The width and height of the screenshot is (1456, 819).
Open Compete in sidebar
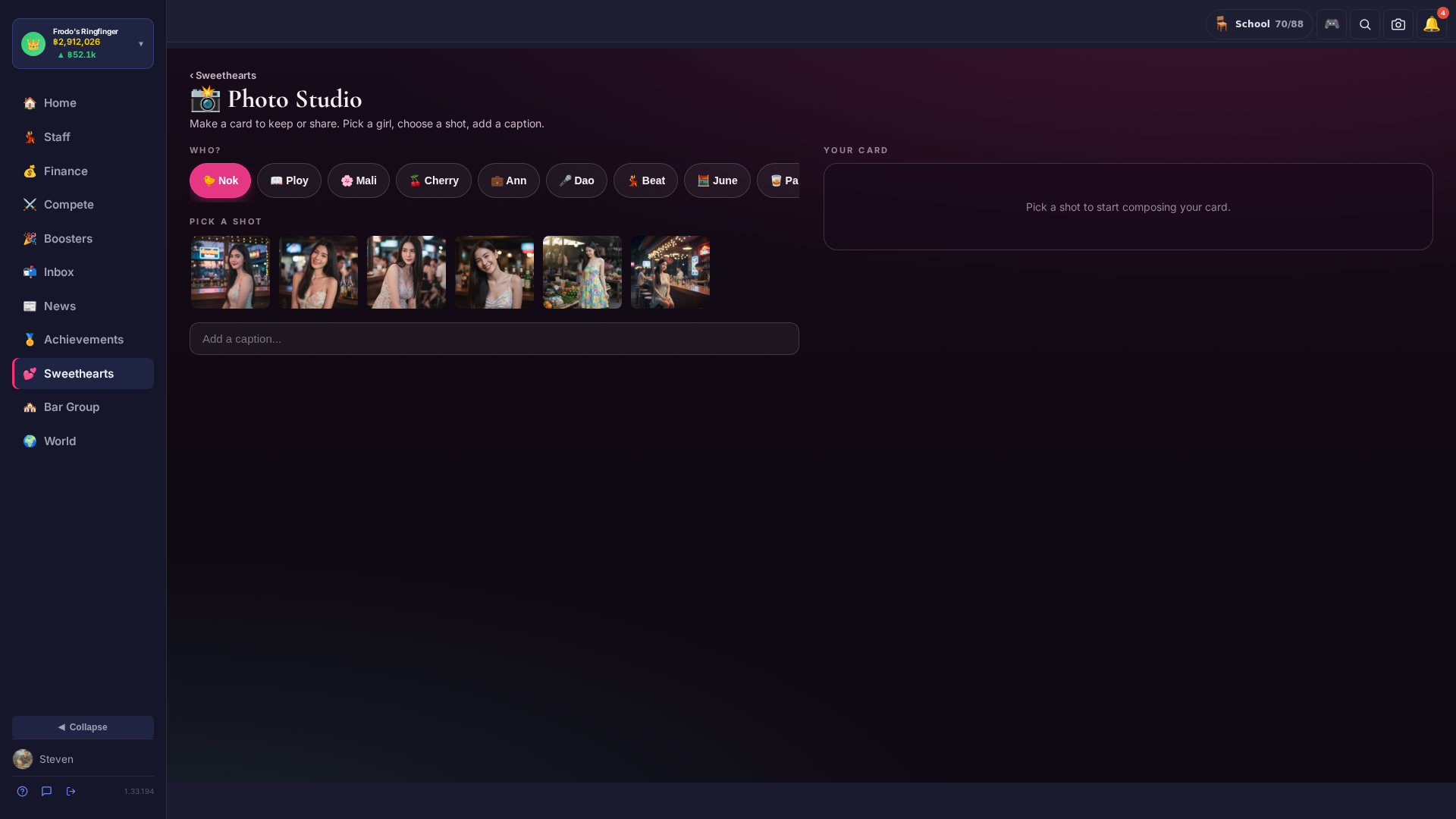[x=83, y=205]
